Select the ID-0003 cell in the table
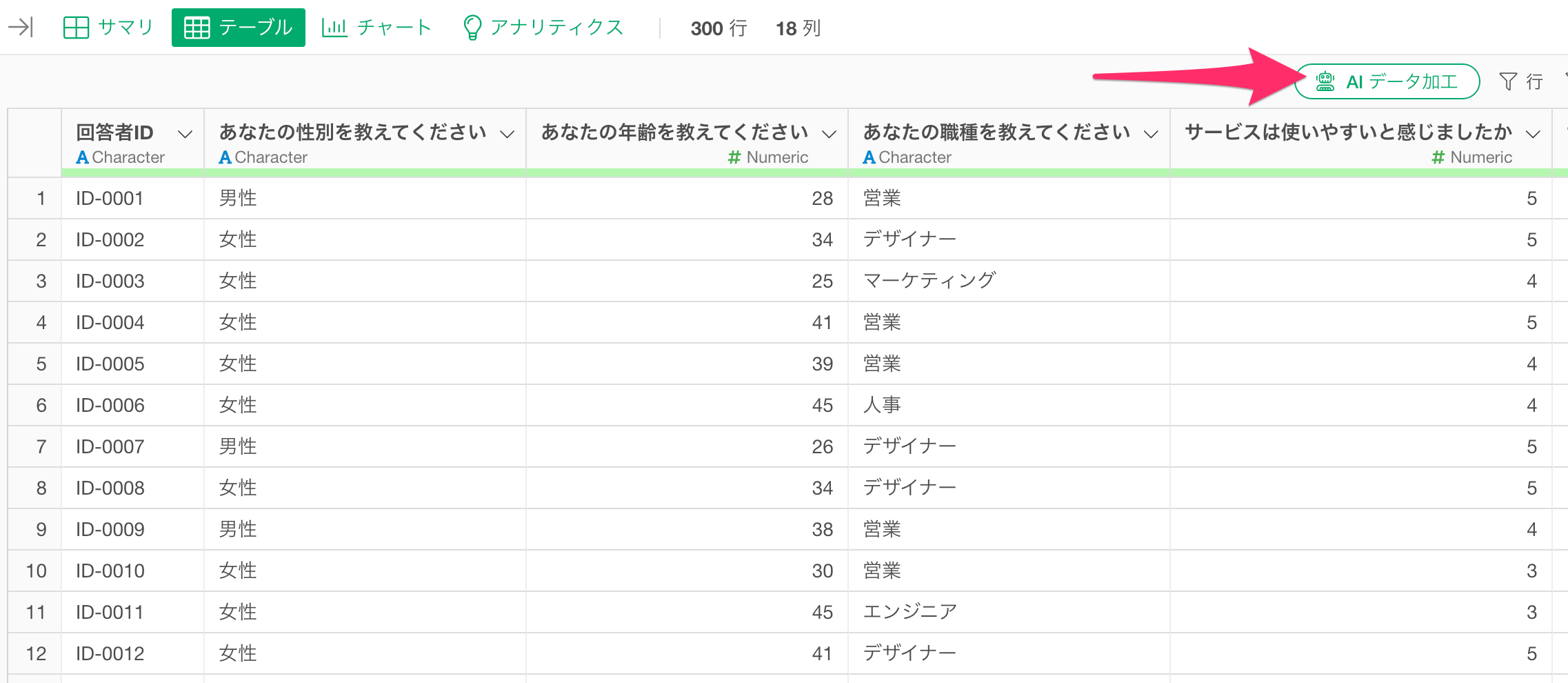This screenshot has width=1568, height=683. (x=110, y=281)
